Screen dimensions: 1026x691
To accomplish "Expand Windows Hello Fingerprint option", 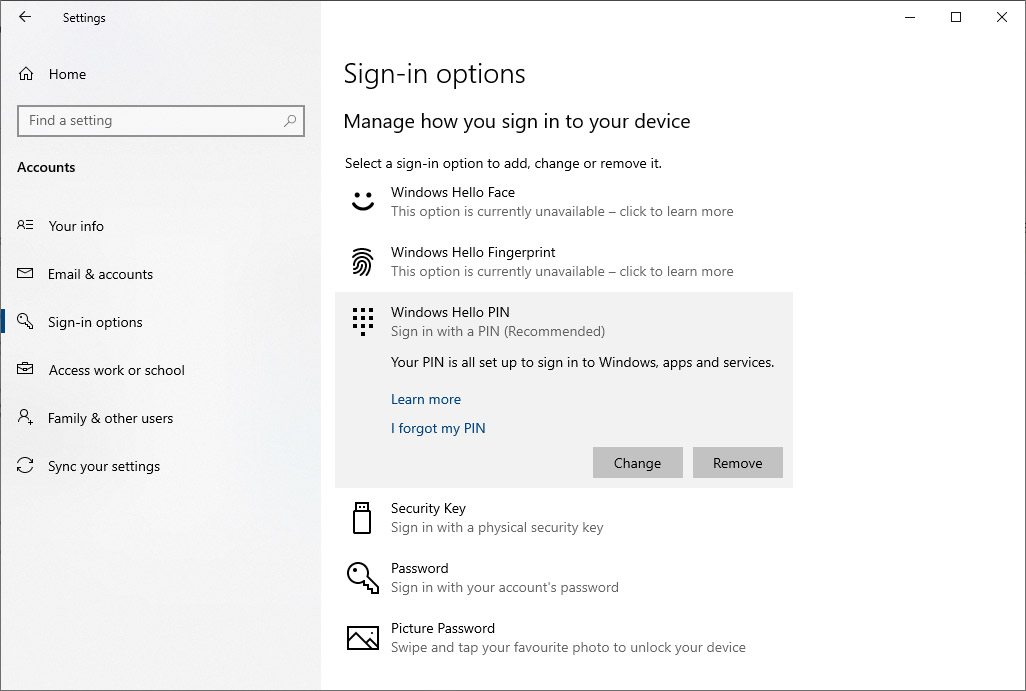I will coord(563,262).
